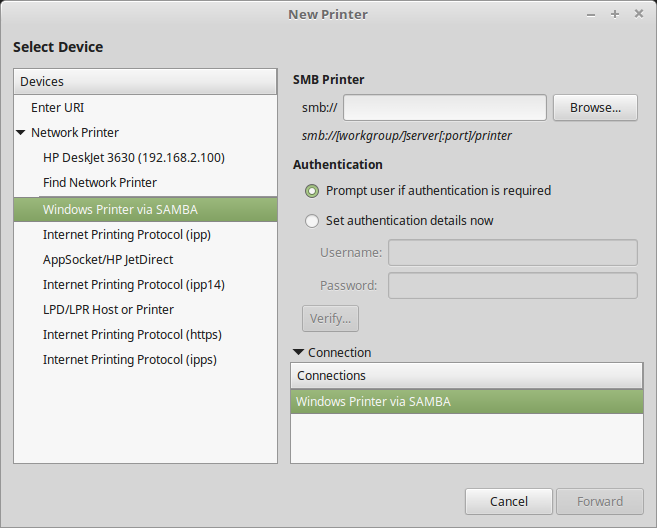Image resolution: width=657 pixels, height=528 pixels.
Task: Maximize the New Printer window
Action: 614,14
